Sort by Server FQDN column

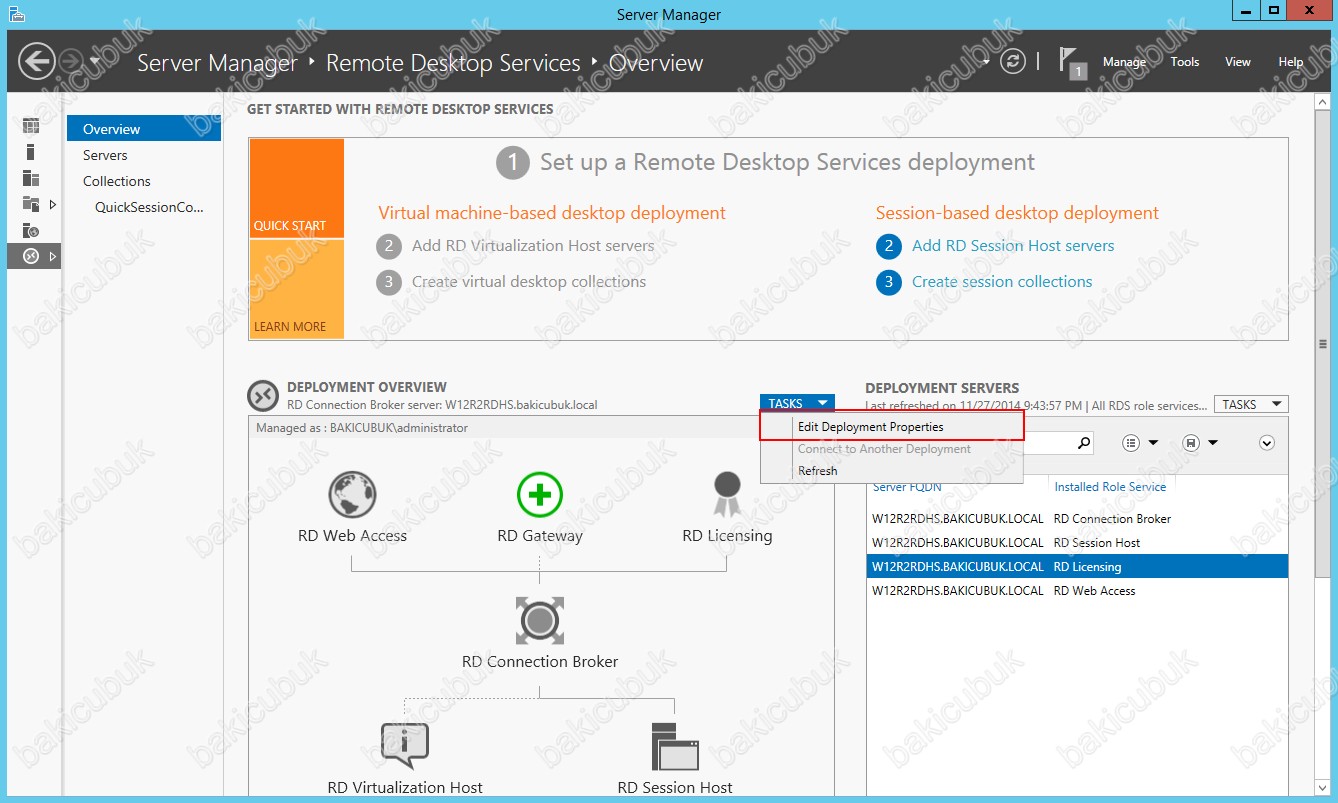click(907, 486)
